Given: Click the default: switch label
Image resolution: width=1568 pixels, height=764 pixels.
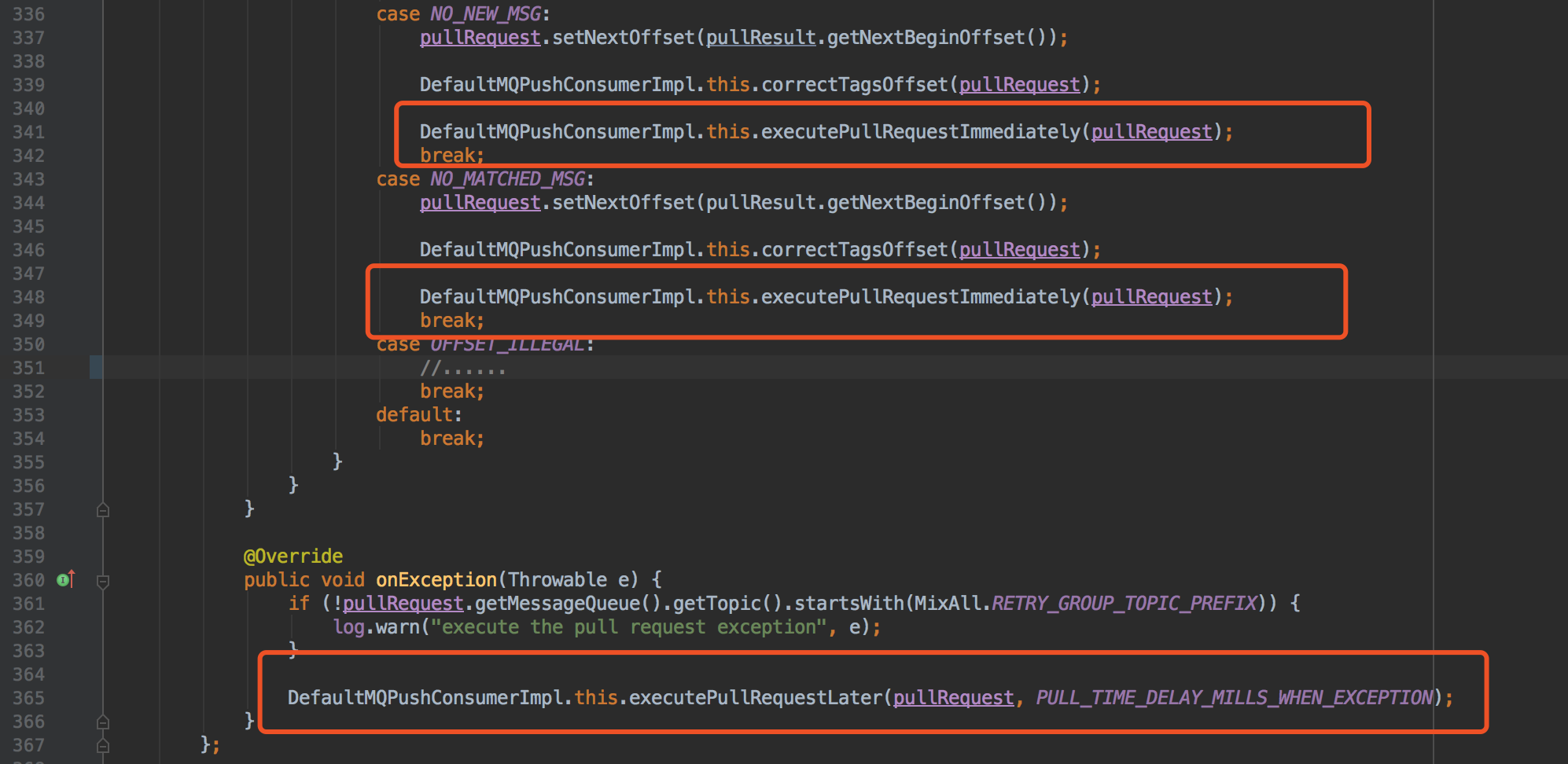Looking at the screenshot, I should pos(418,415).
